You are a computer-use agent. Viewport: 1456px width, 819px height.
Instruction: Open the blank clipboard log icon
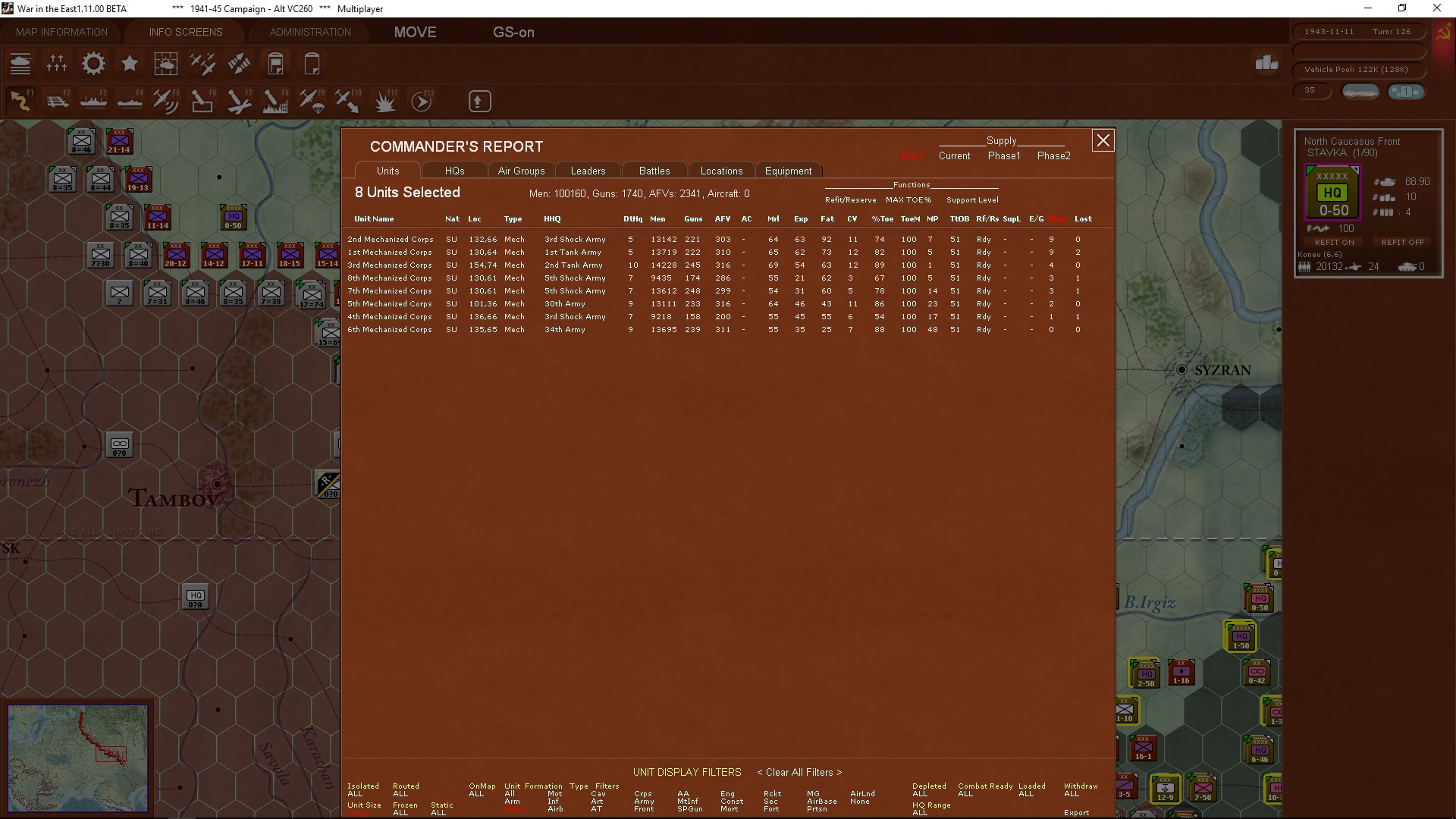[312, 64]
